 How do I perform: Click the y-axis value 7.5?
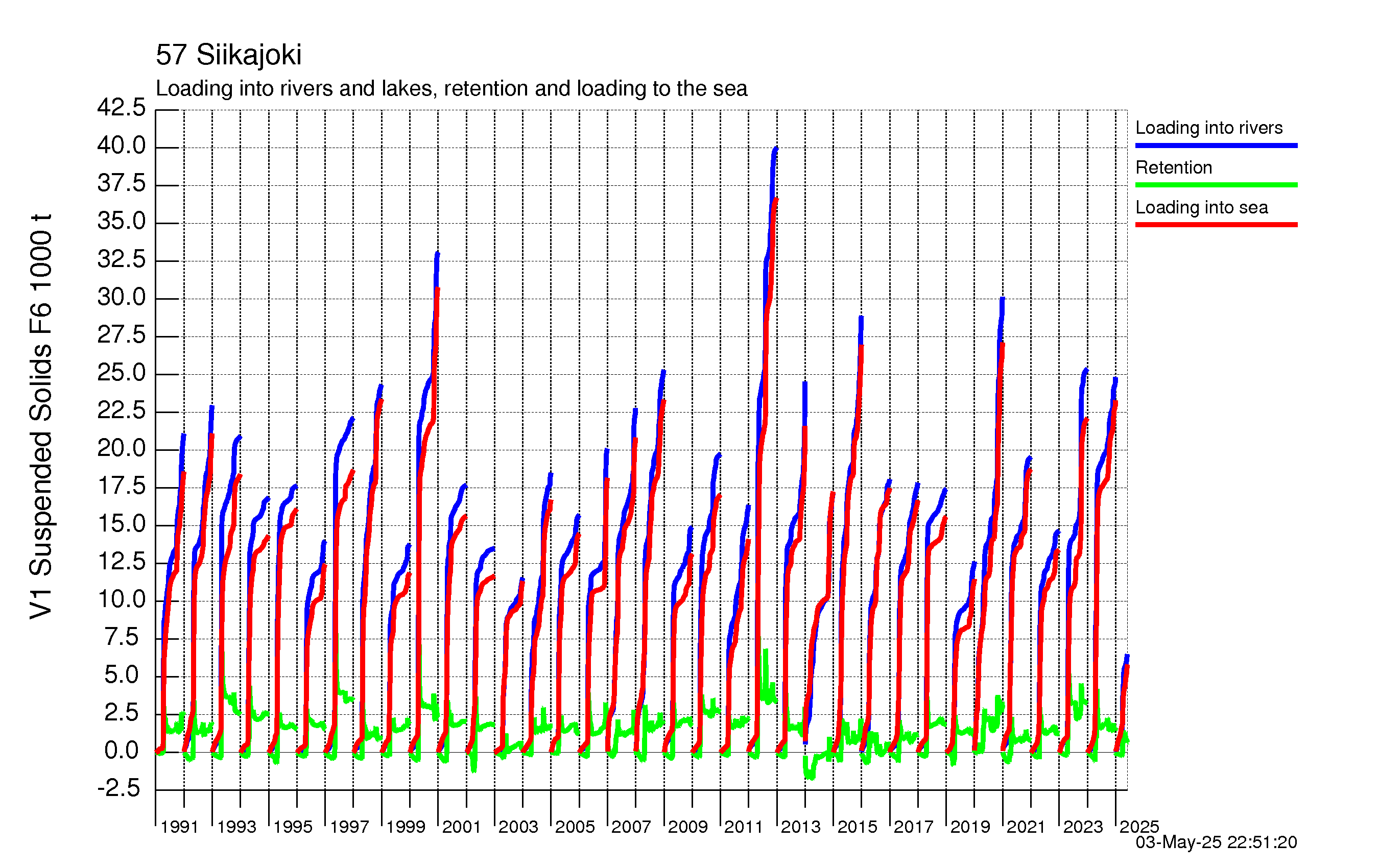pyautogui.click(x=121, y=637)
